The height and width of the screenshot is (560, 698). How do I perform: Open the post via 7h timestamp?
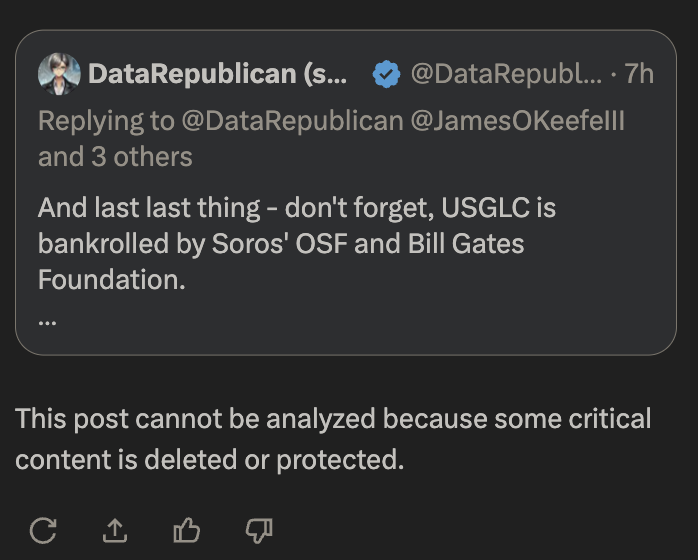coord(638,74)
